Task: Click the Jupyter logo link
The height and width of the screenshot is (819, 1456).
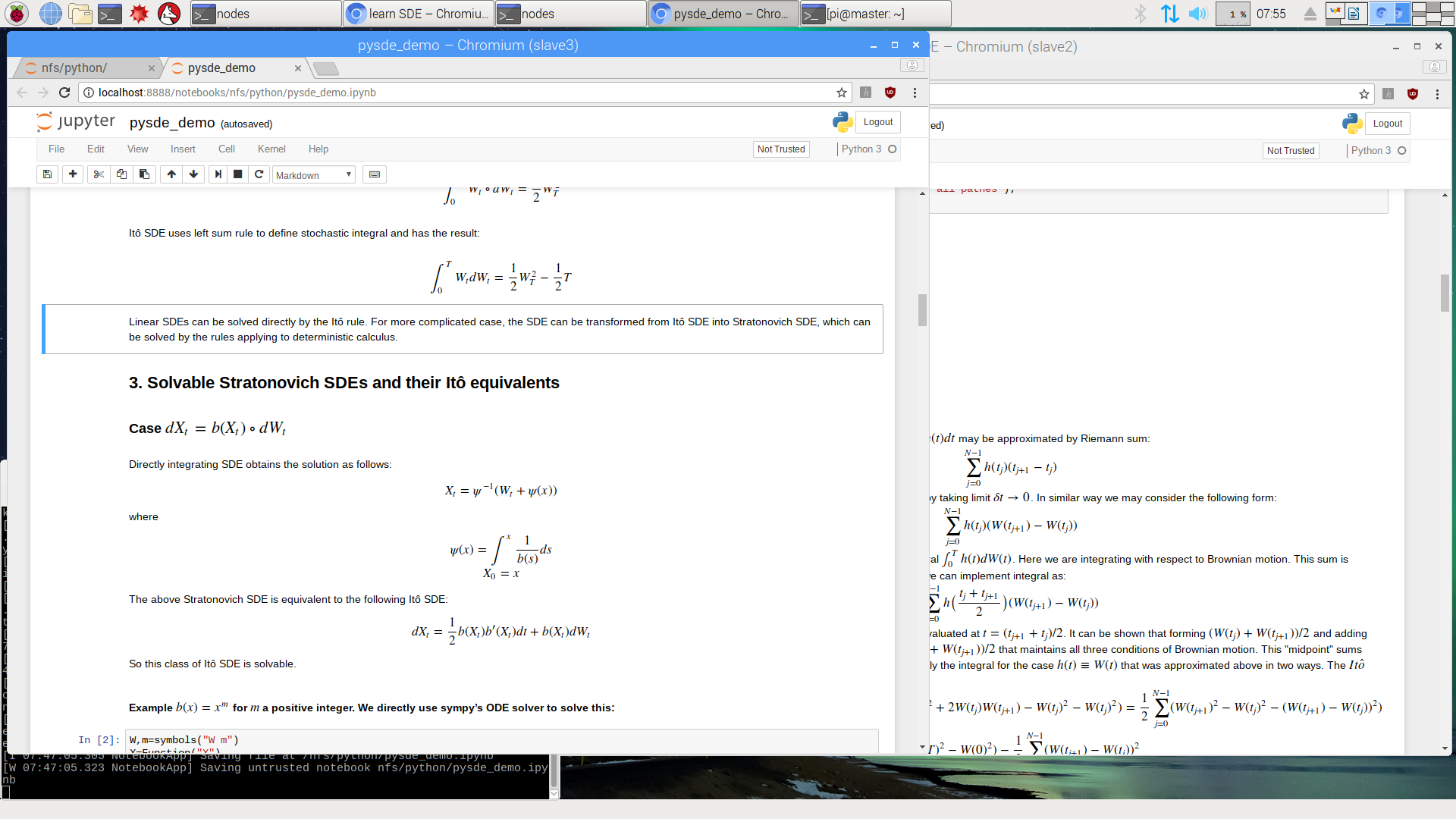Action: [76, 122]
